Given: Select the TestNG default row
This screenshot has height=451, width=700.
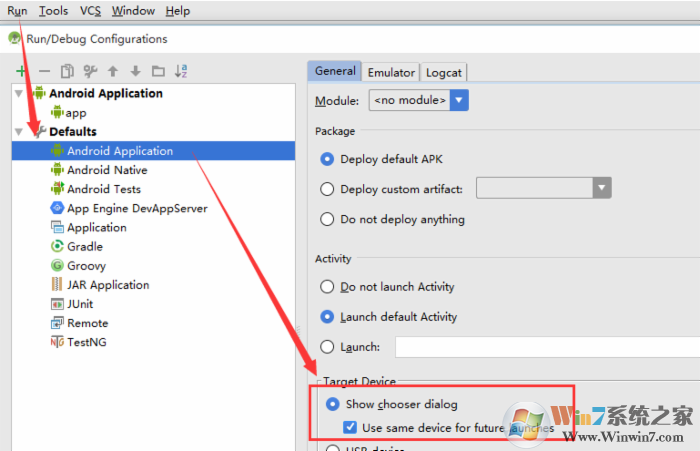Looking at the screenshot, I should (x=154, y=342).
